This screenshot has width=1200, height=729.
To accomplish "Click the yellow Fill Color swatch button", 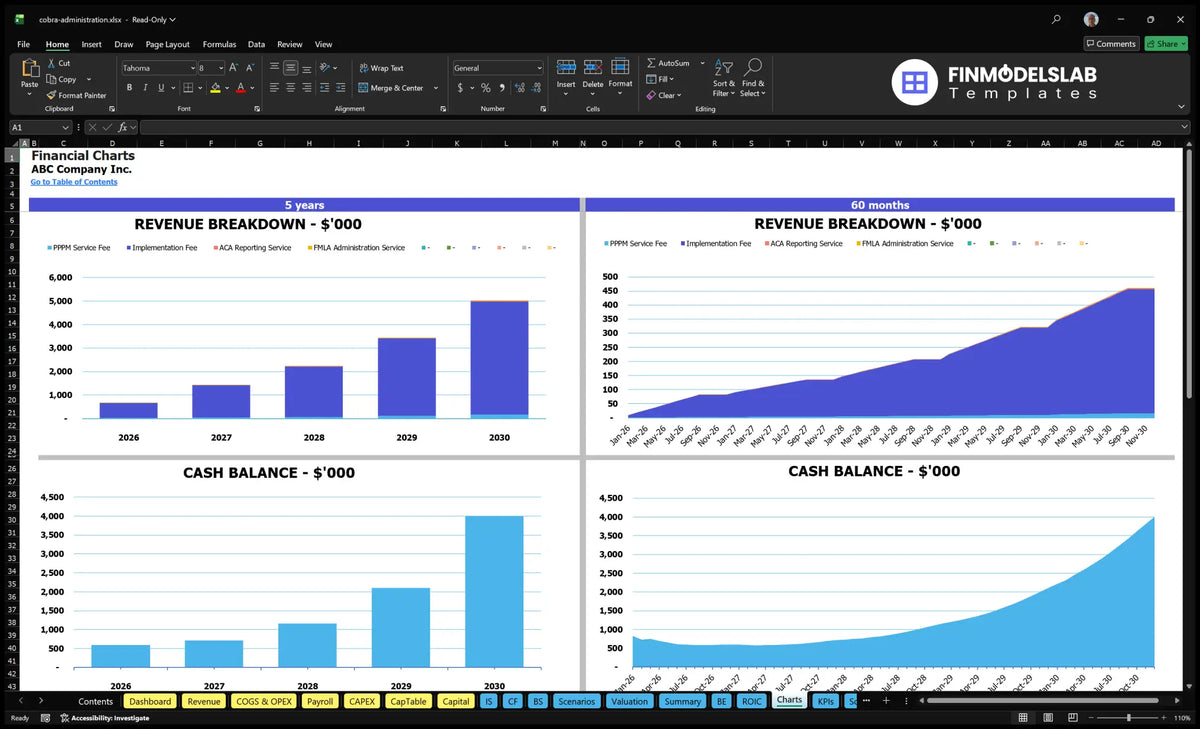I will [x=215, y=88].
